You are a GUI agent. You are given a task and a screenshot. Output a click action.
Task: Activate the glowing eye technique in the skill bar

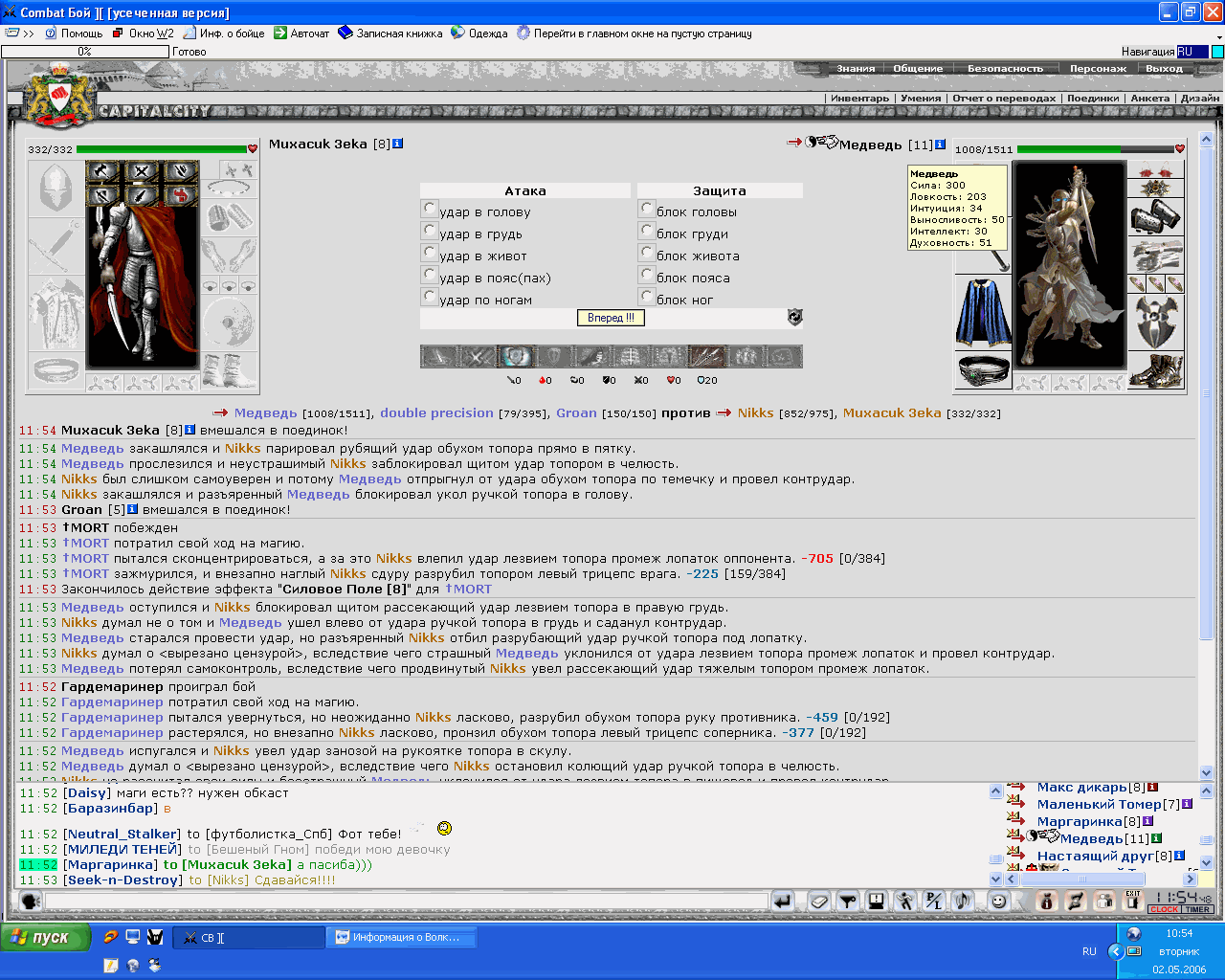coord(516,357)
